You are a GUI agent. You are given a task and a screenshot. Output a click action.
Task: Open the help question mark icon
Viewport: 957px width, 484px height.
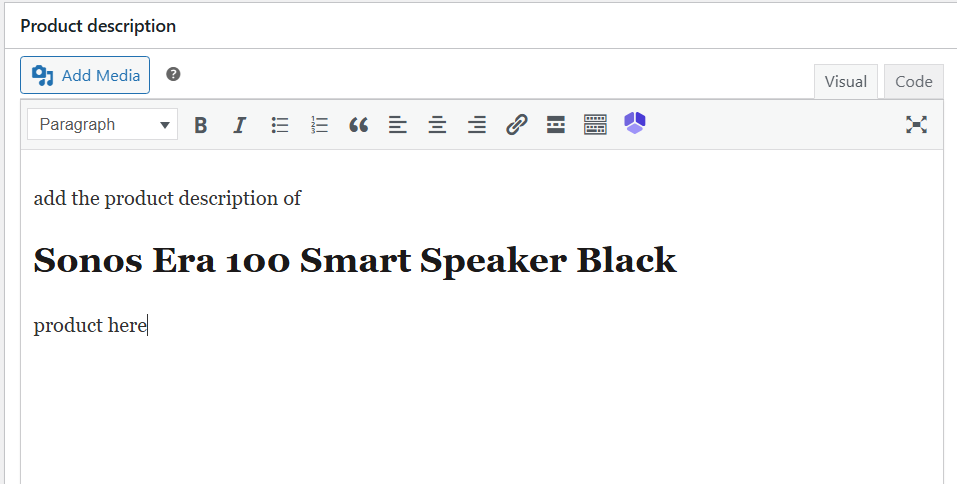coord(173,74)
